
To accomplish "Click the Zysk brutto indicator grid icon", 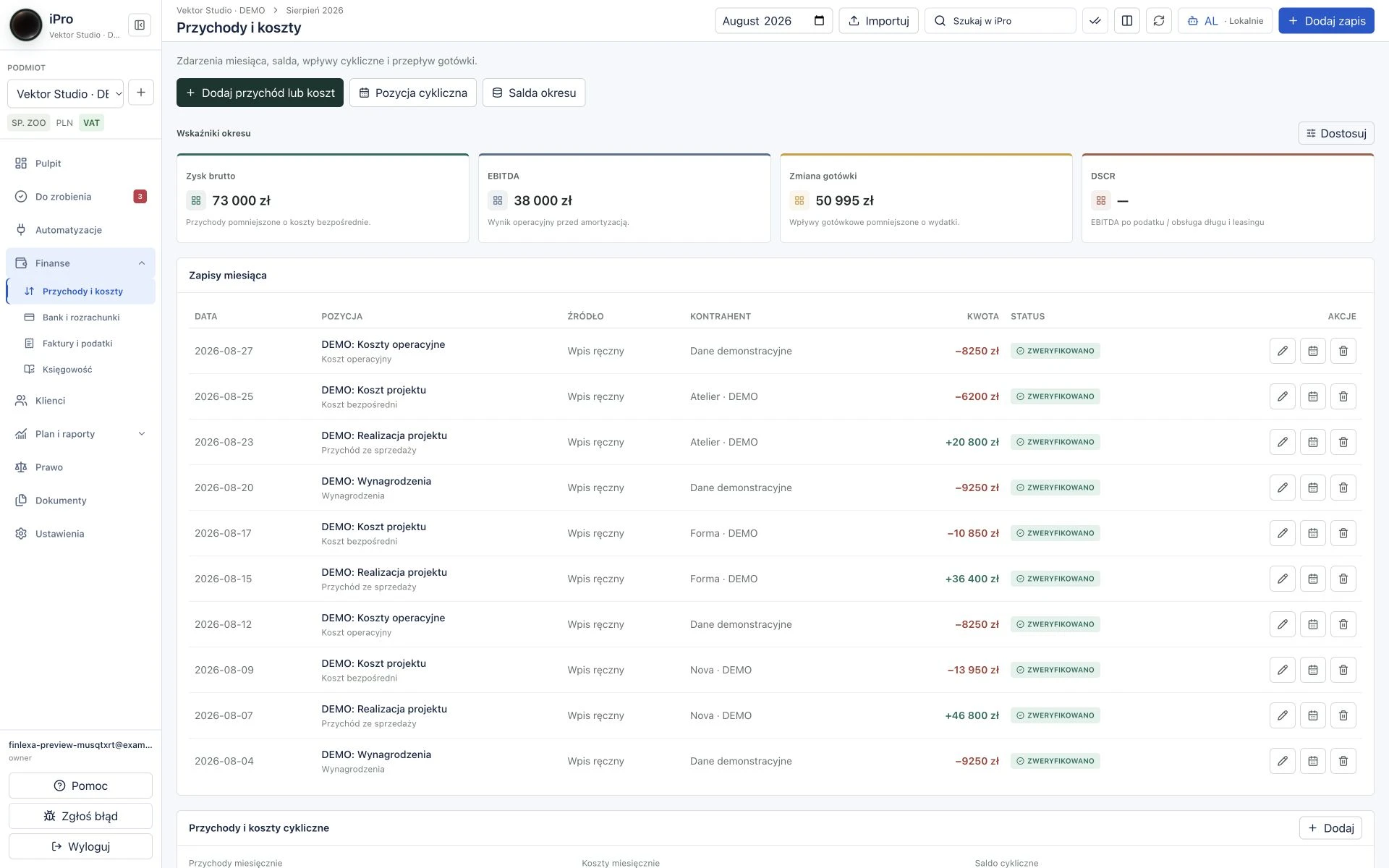I will 196,200.
